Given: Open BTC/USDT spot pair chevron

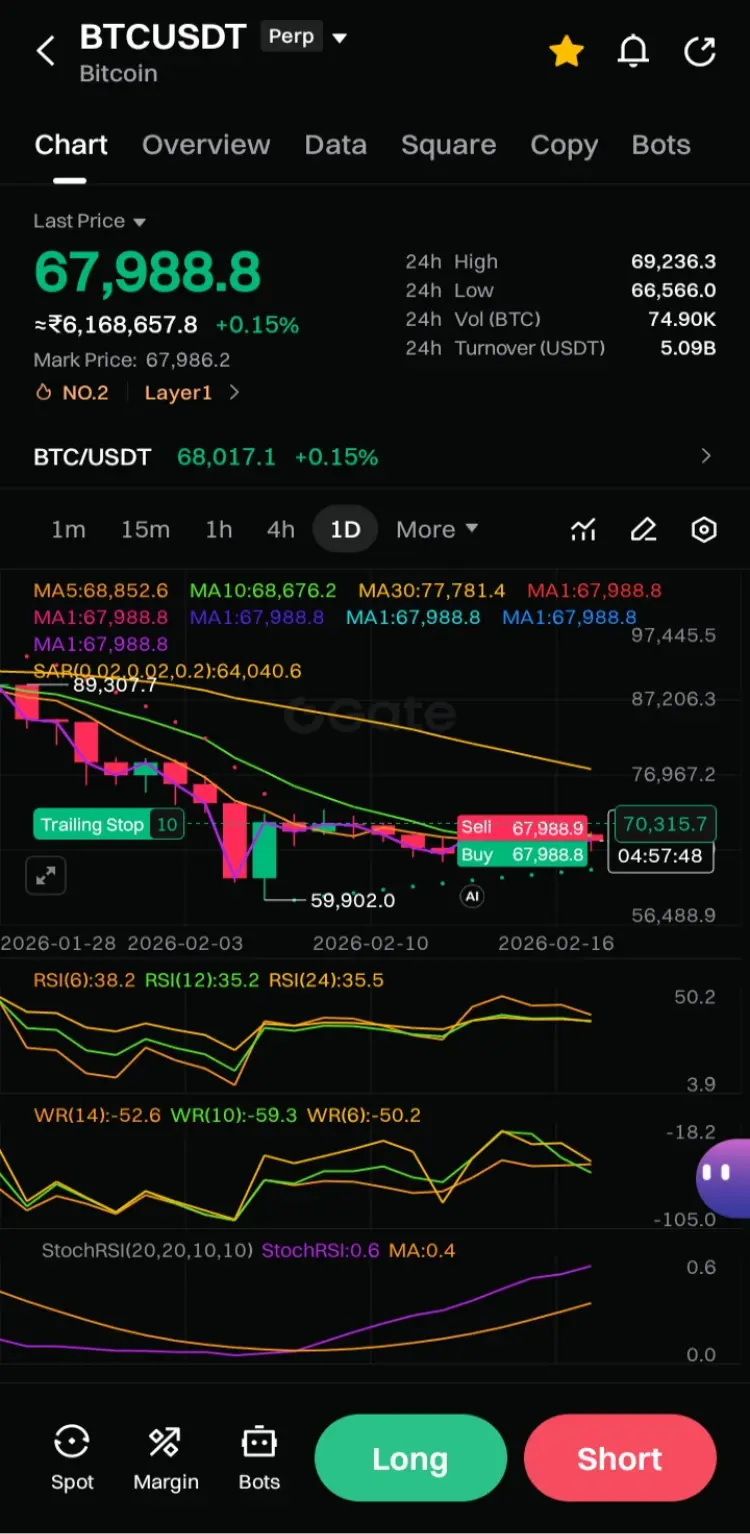Looking at the screenshot, I should pos(706,457).
